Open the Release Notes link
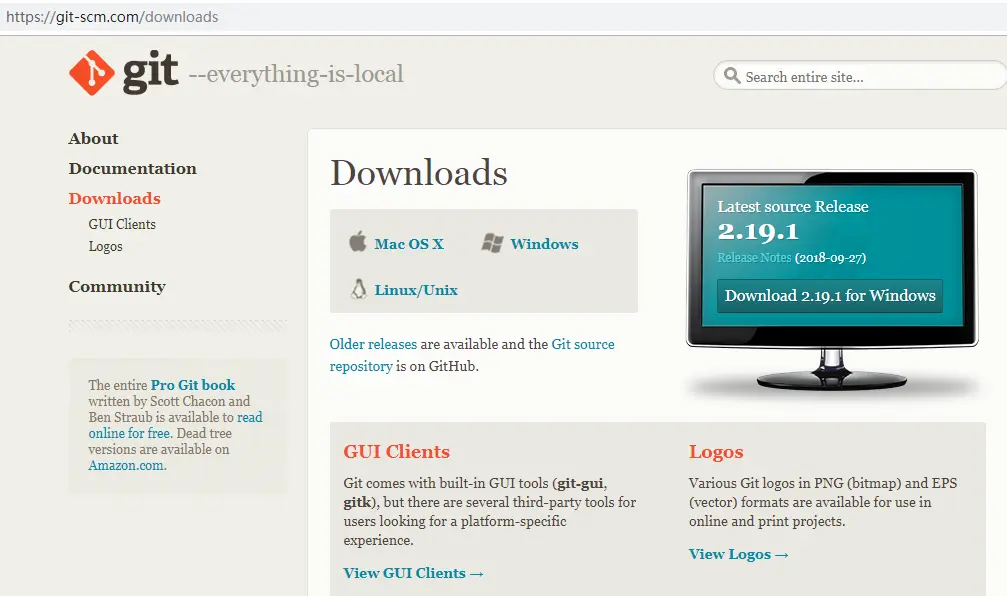 pyautogui.click(x=754, y=258)
